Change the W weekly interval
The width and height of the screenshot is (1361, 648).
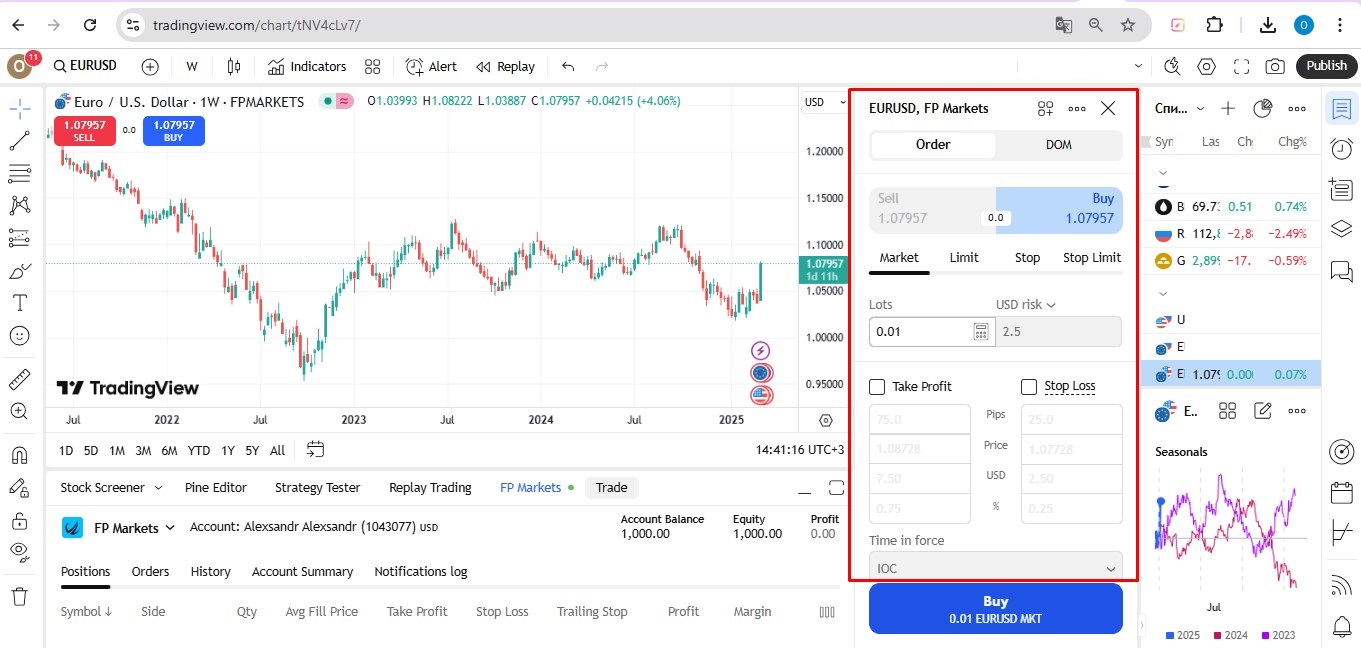point(192,66)
